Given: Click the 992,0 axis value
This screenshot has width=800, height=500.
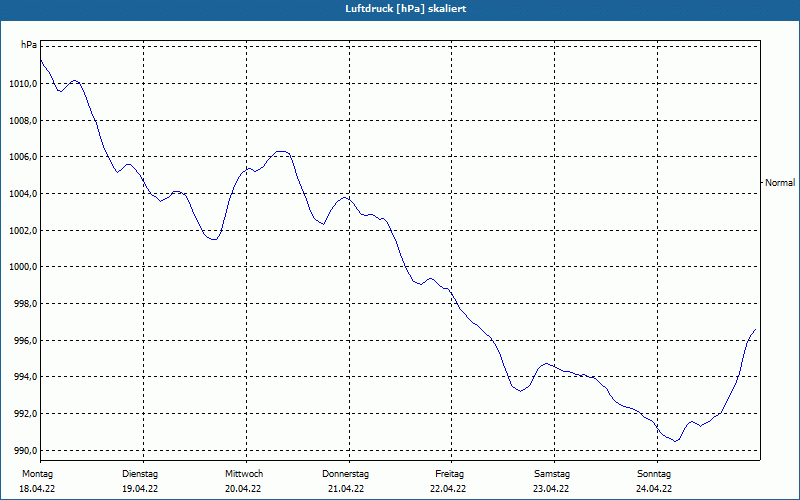Looking at the screenshot, I should point(26,414).
